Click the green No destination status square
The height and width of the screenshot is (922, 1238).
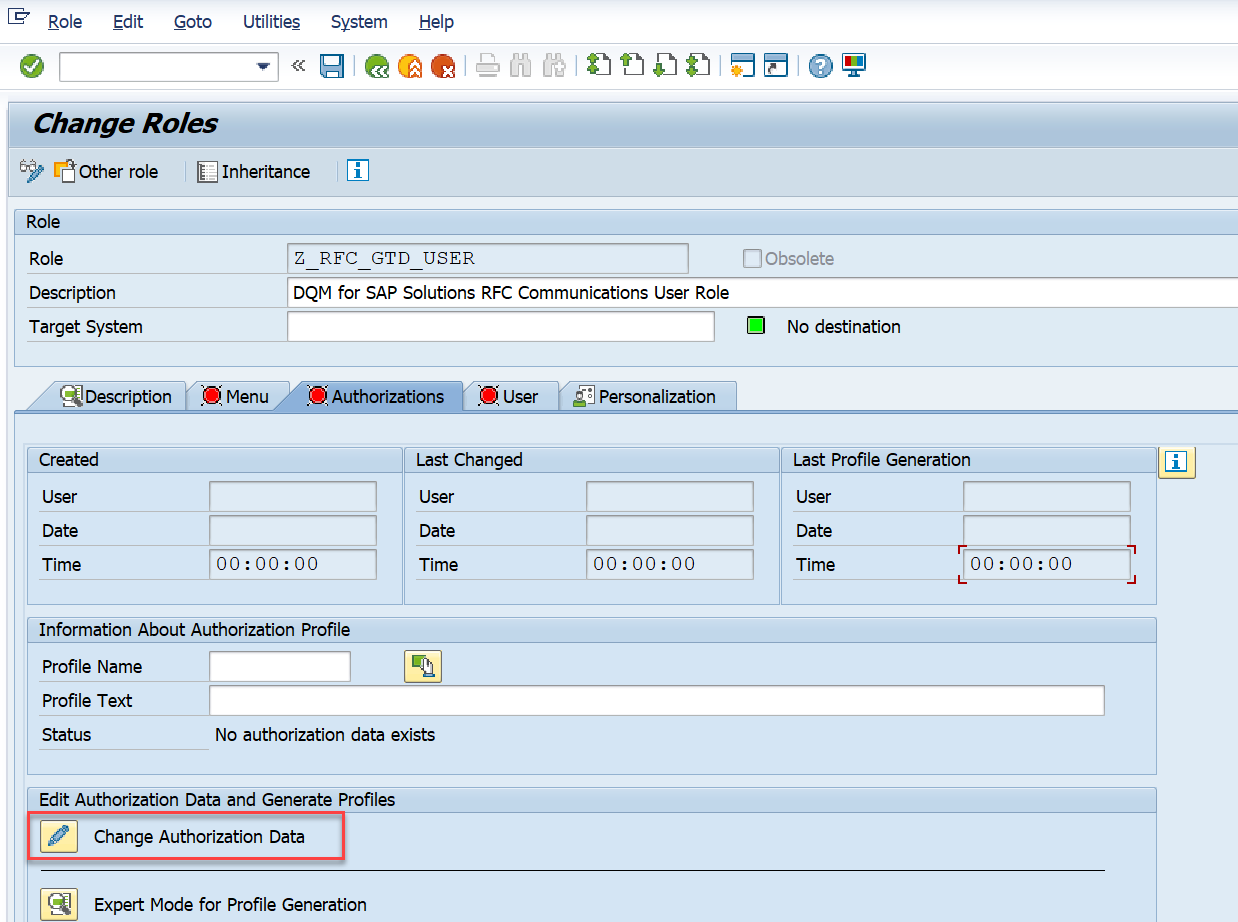click(756, 326)
